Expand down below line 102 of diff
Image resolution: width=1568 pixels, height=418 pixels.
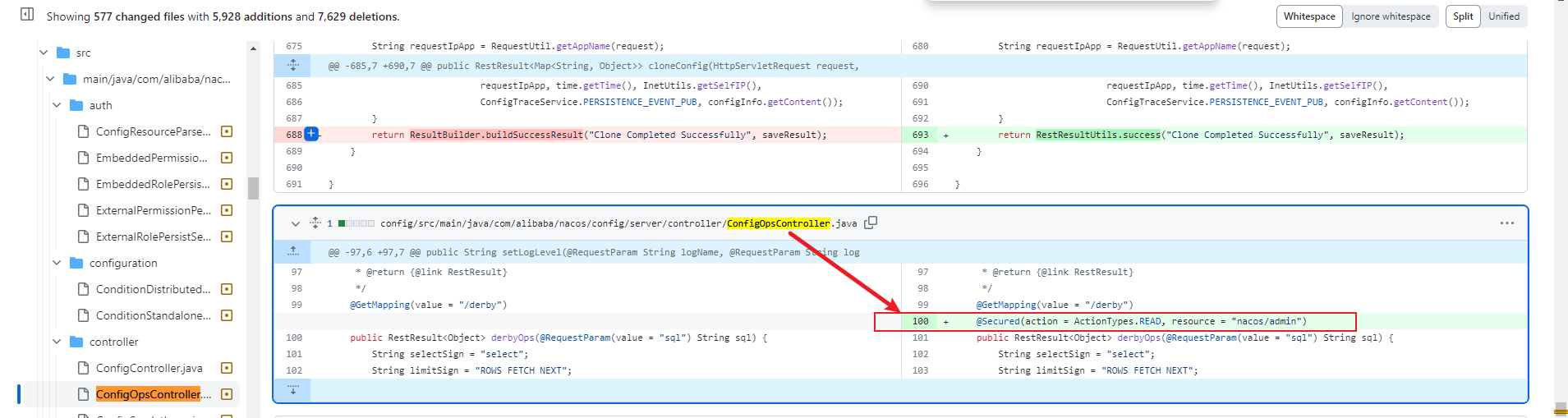tap(293, 390)
